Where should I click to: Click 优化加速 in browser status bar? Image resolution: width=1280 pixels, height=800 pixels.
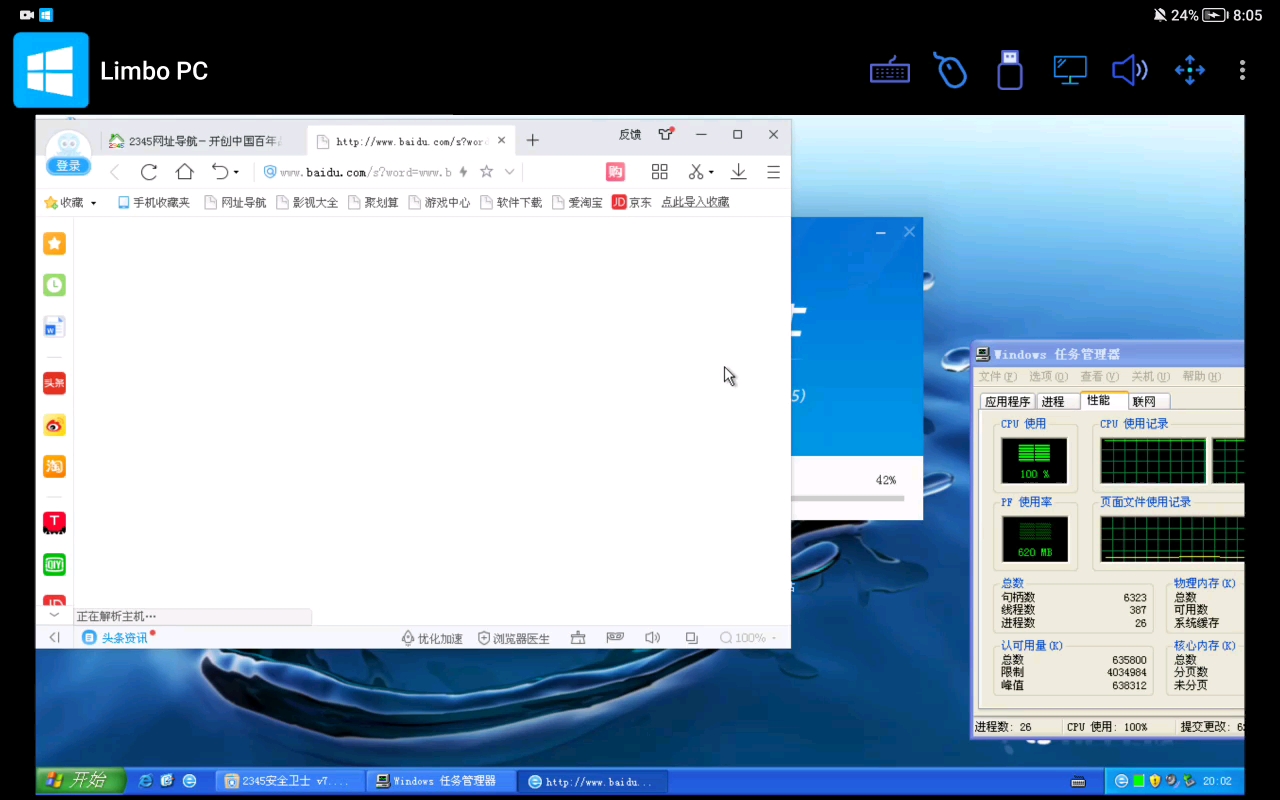point(432,638)
